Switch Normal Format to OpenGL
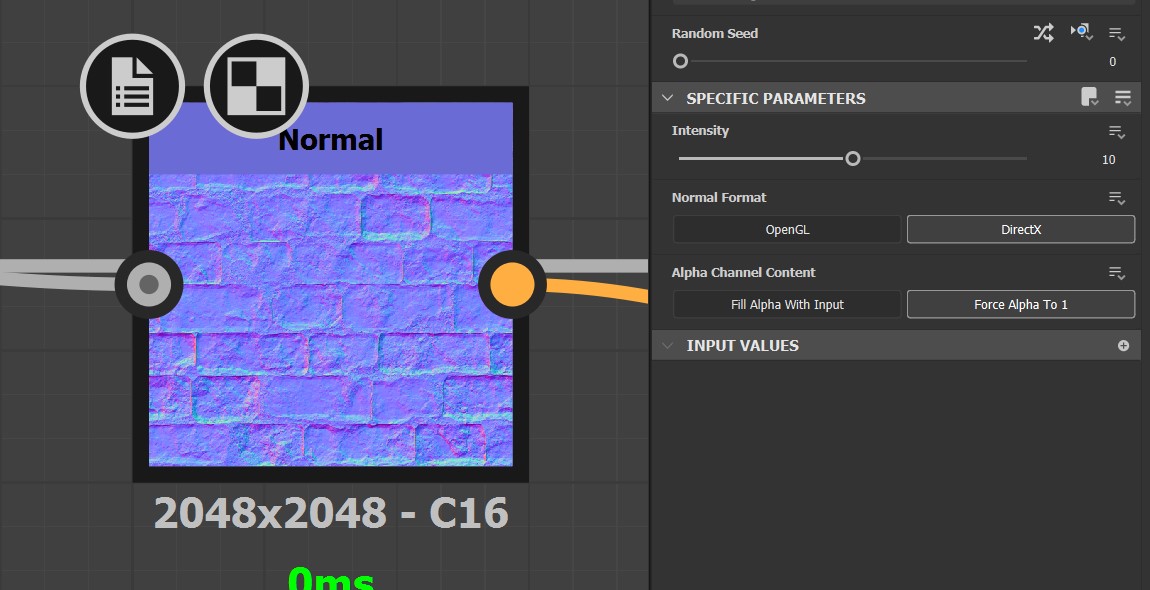 coord(787,229)
